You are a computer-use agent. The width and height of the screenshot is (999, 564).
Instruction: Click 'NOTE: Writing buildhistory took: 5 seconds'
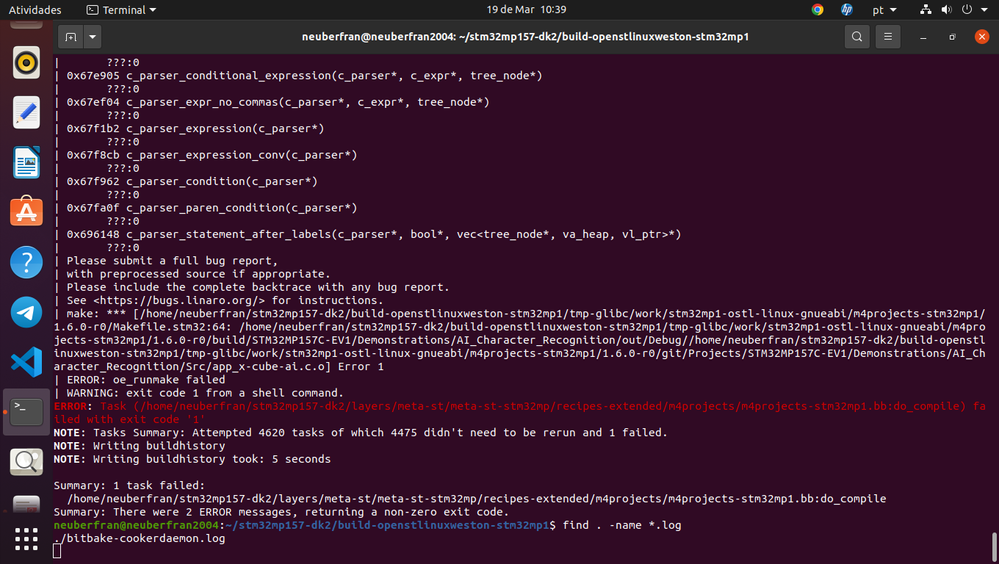(192, 459)
